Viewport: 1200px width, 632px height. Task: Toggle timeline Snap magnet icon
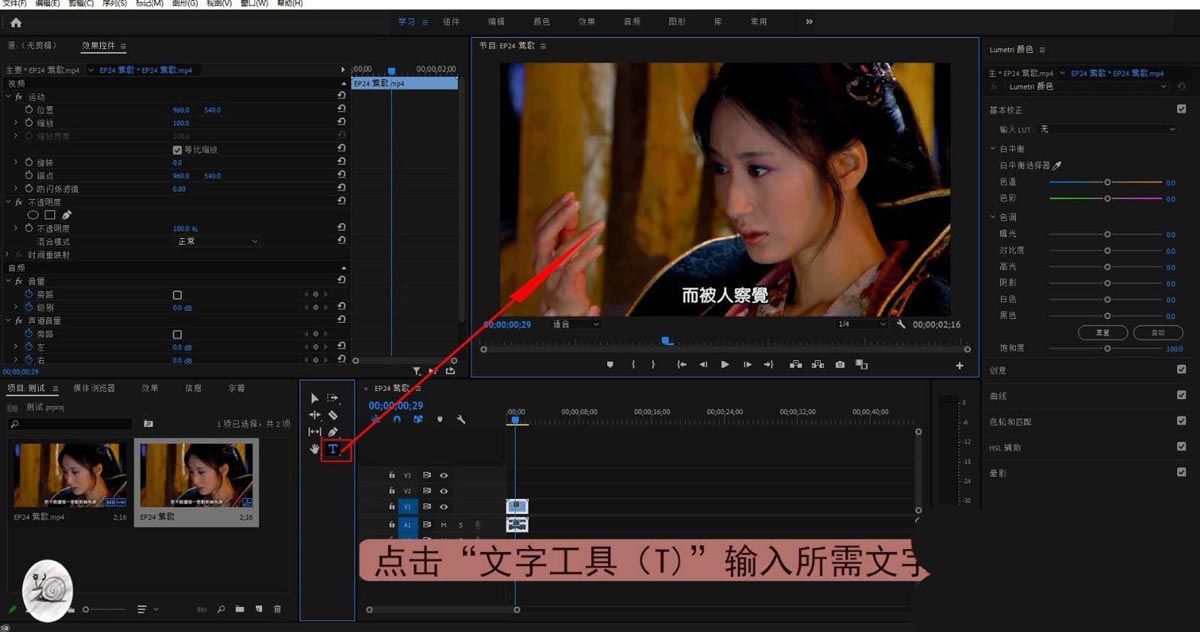(397, 420)
